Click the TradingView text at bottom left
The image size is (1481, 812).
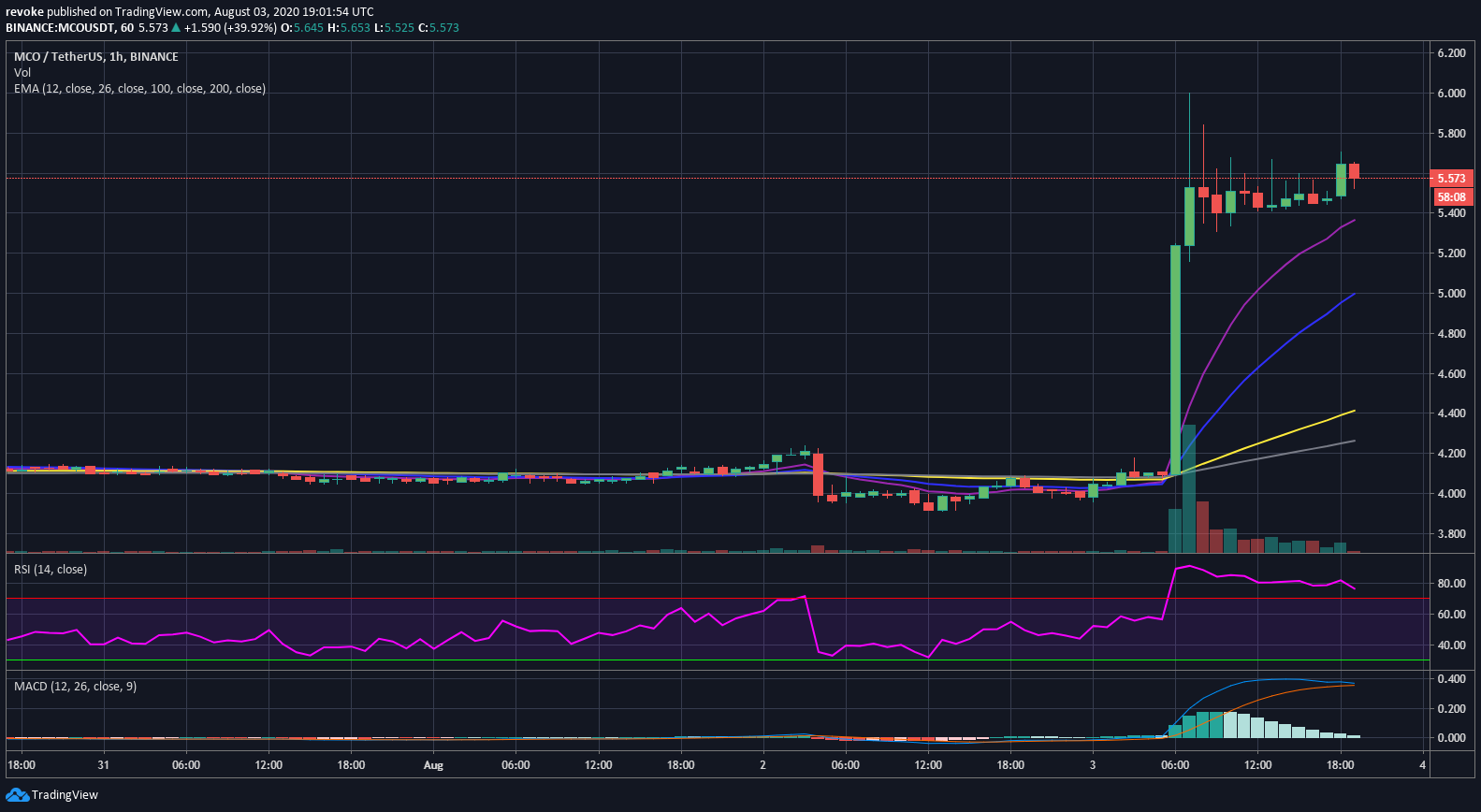pyautogui.click(x=65, y=795)
